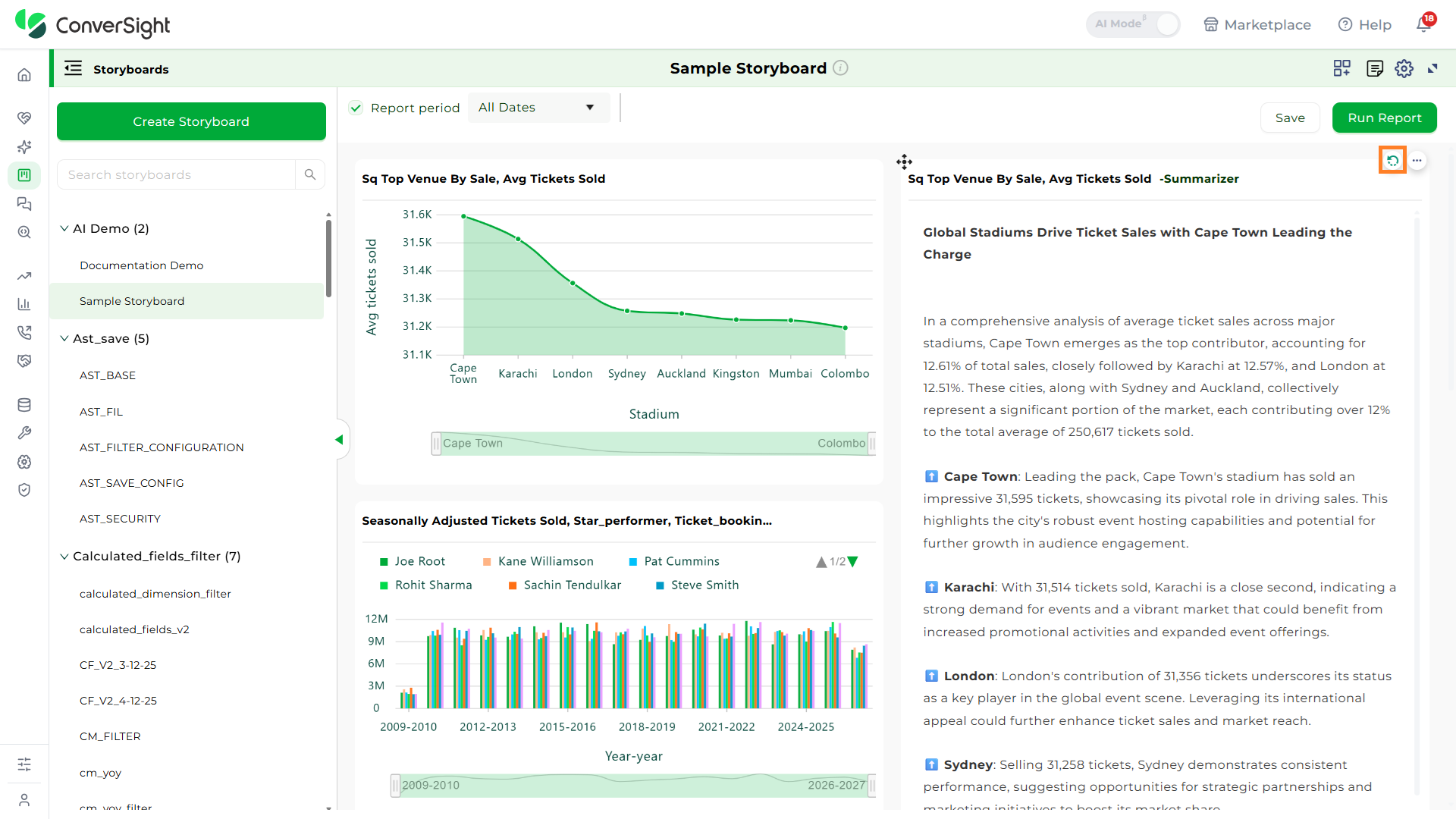This screenshot has width=1456, height=819.
Task: Click Cape Town range slider handle
Action: pyautogui.click(x=436, y=444)
